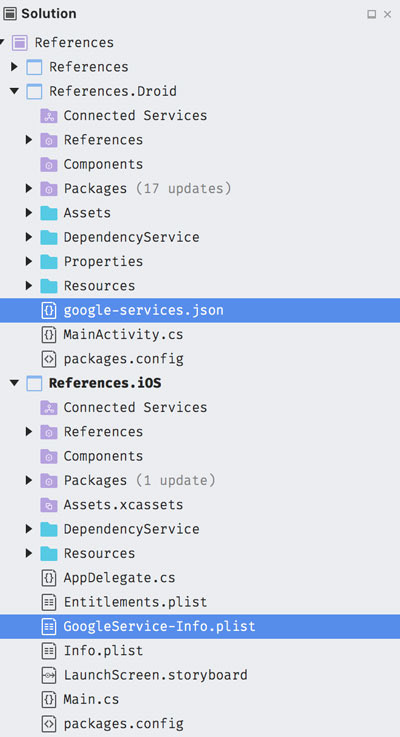Expand Packages with 17 updates
The height and width of the screenshot is (737, 400).
click(29, 188)
